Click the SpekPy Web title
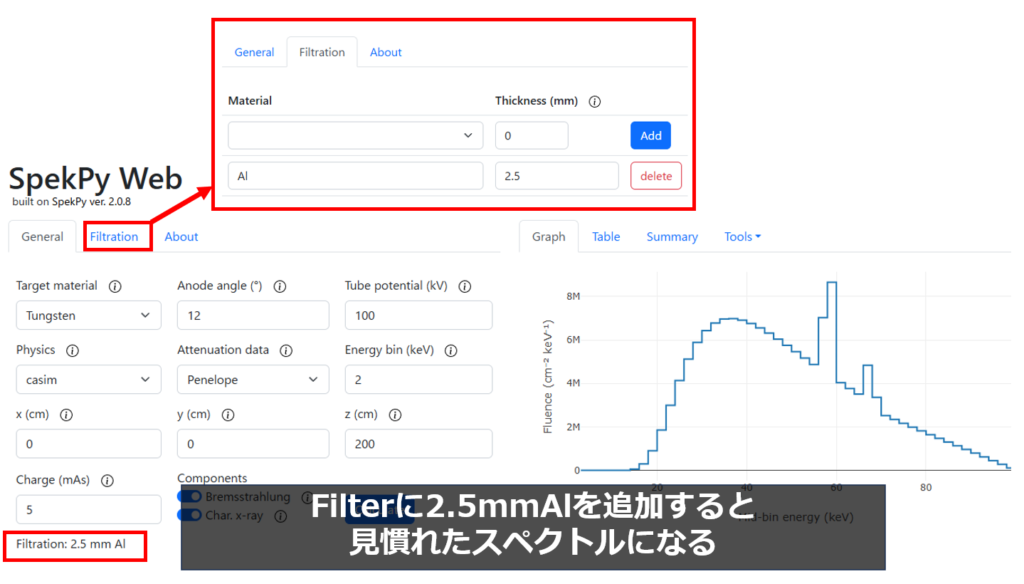Viewport: 1024px width, 584px height. [x=95, y=178]
